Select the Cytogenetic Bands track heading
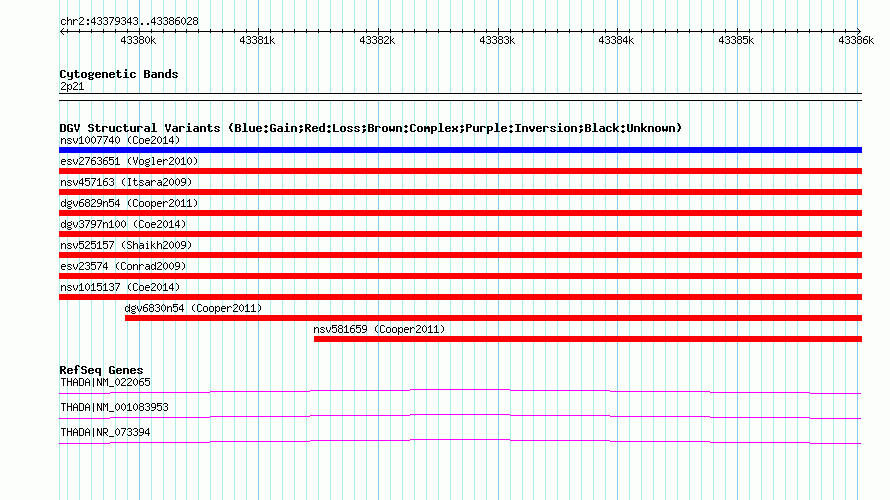 click(119, 74)
